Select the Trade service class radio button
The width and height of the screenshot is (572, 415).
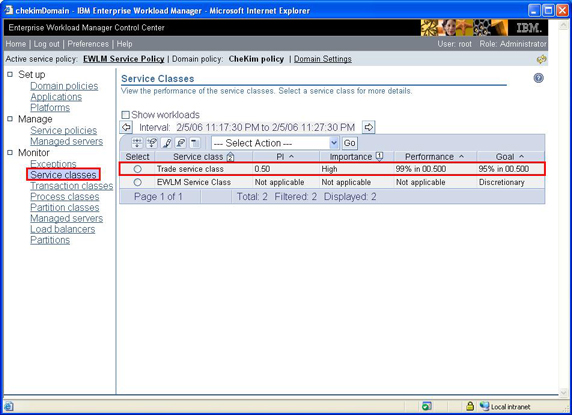click(x=138, y=169)
